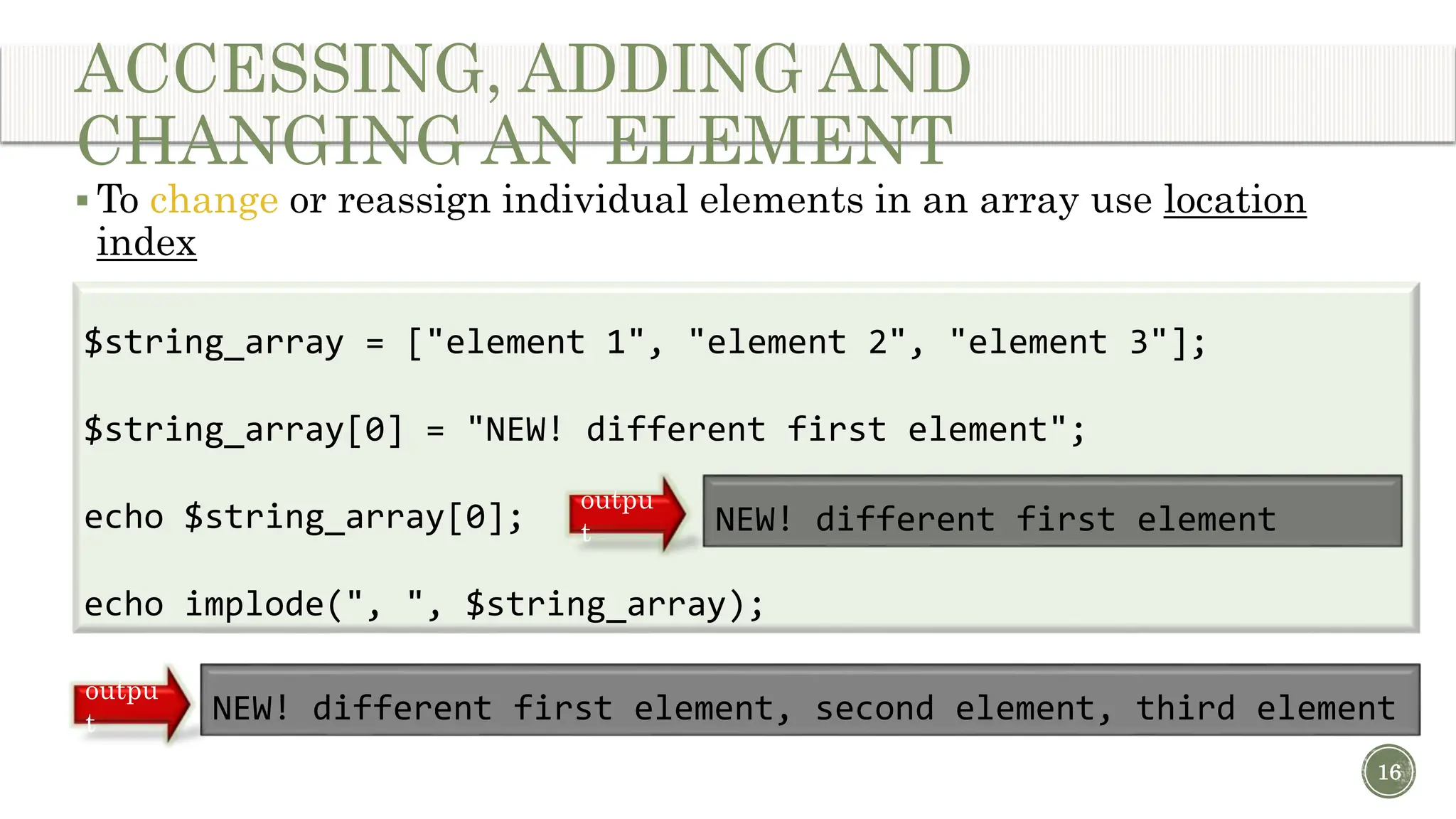This screenshot has width=1456, height=819.
Task: Click the gray output box ending 'third element'
Action: (810, 700)
